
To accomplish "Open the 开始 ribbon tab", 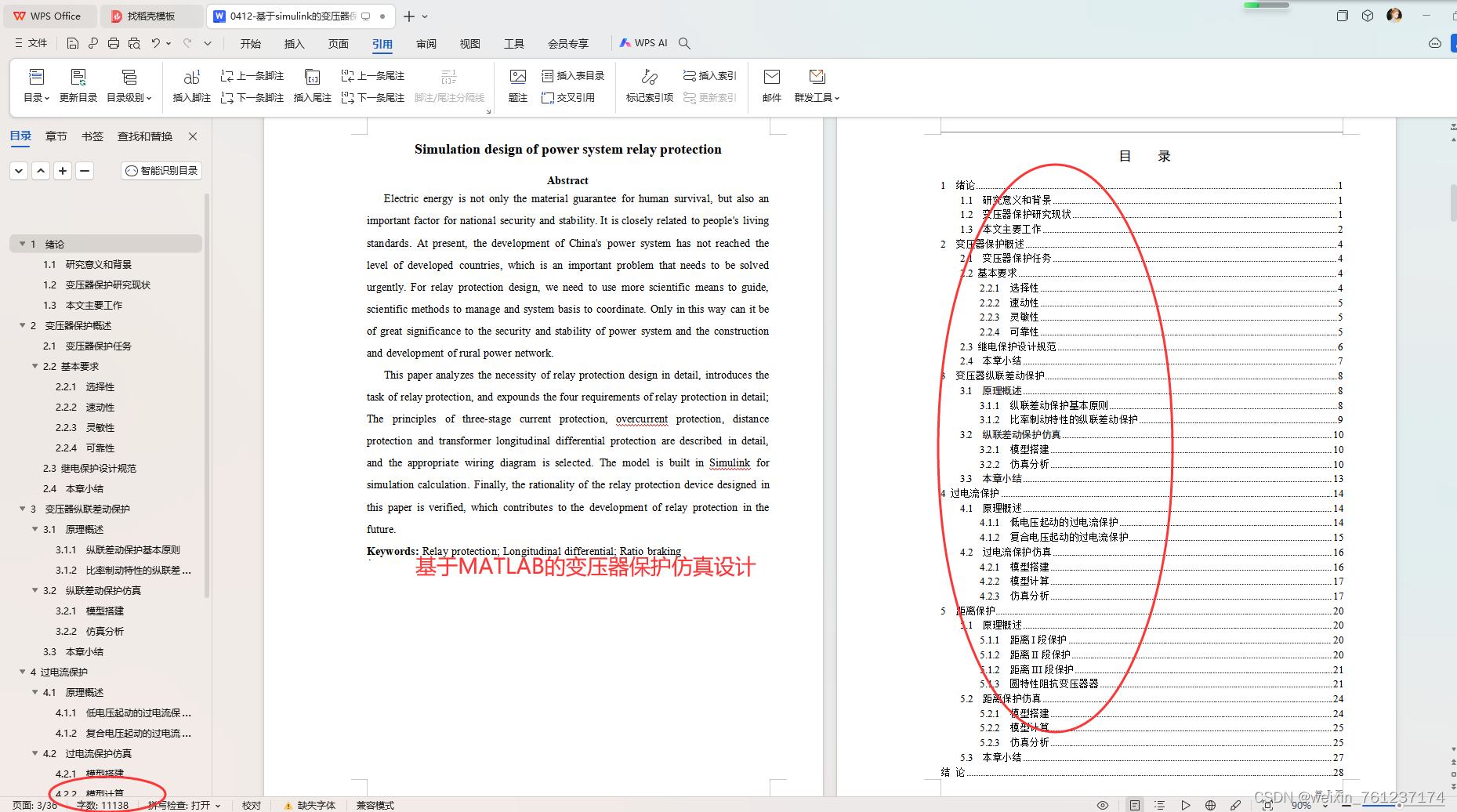I will click(x=251, y=43).
